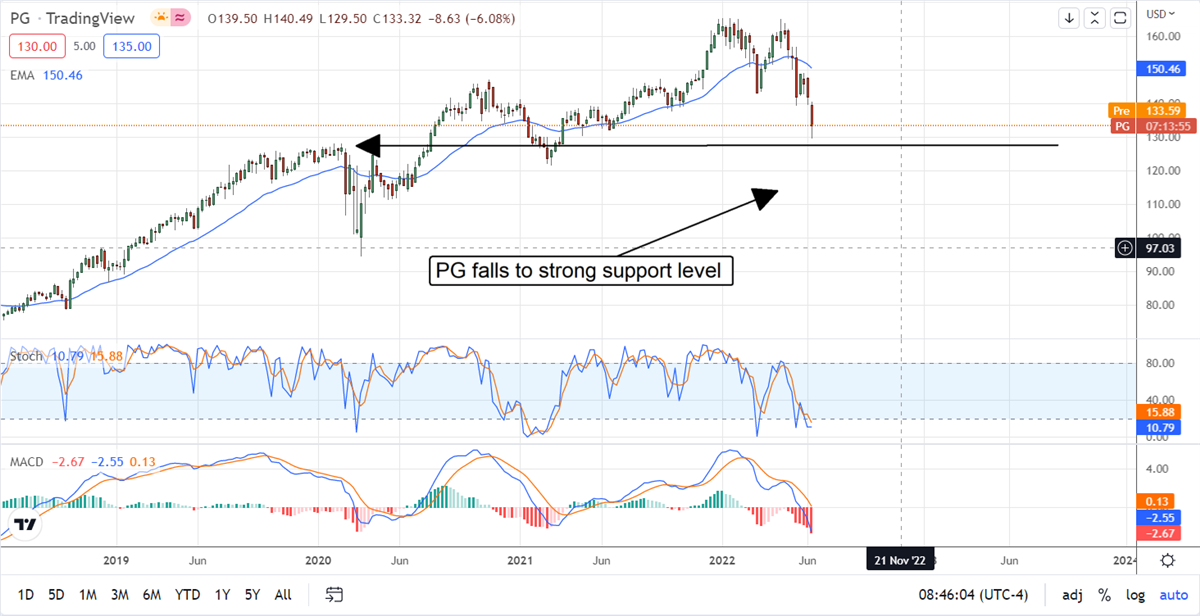Select the 'PG falls to strong support level' annotation
This screenshot has height=616, width=1200.
tap(581, 271)
